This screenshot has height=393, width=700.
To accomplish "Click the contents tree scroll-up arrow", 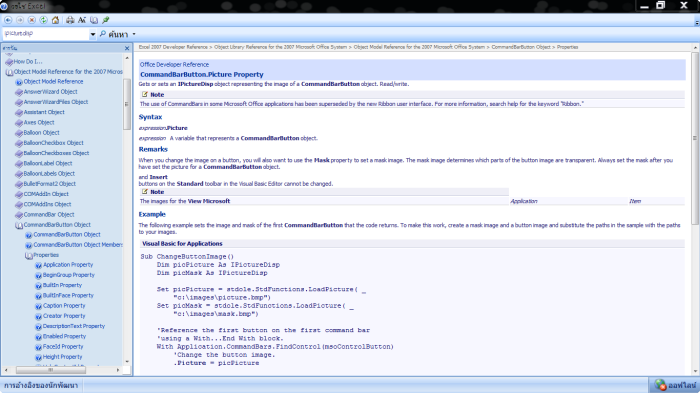I will pos(127,58).
